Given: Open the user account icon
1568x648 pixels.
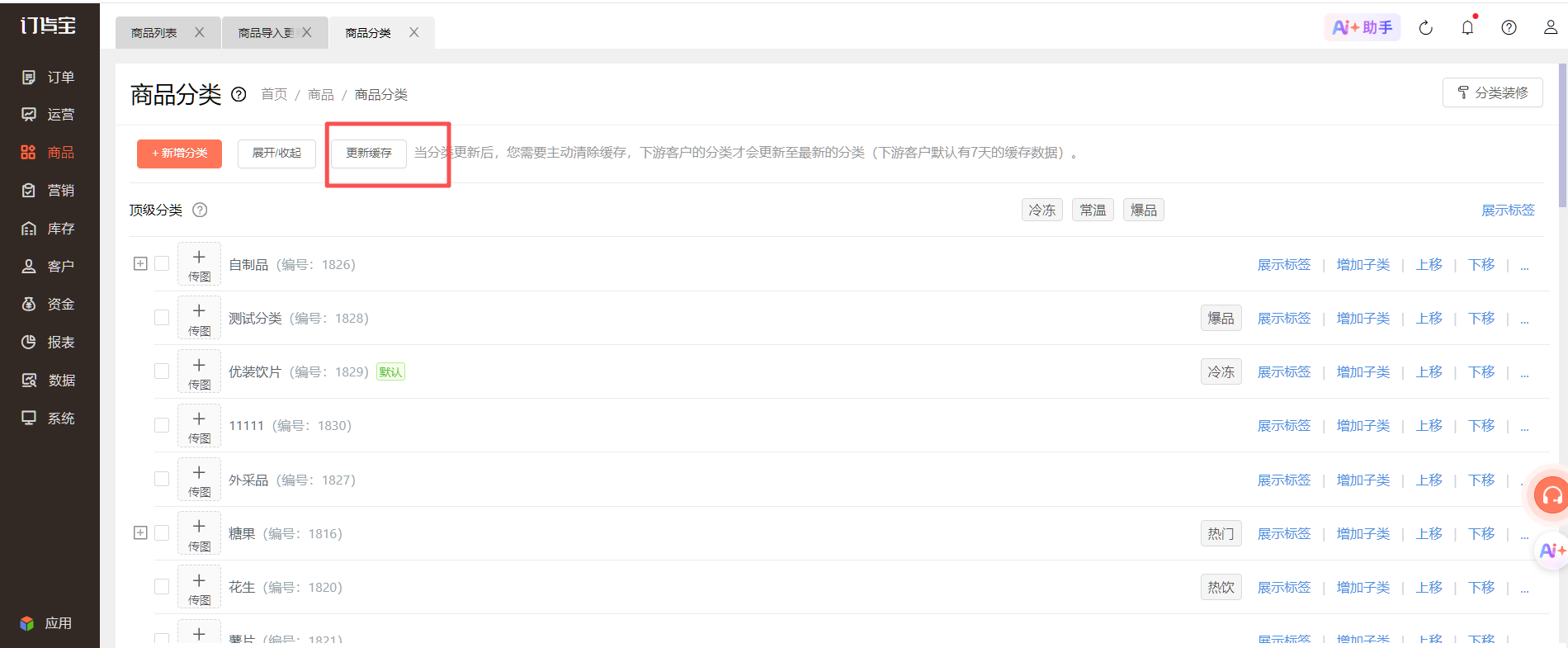Looking at the screenshot, I should click(1551, 28).
